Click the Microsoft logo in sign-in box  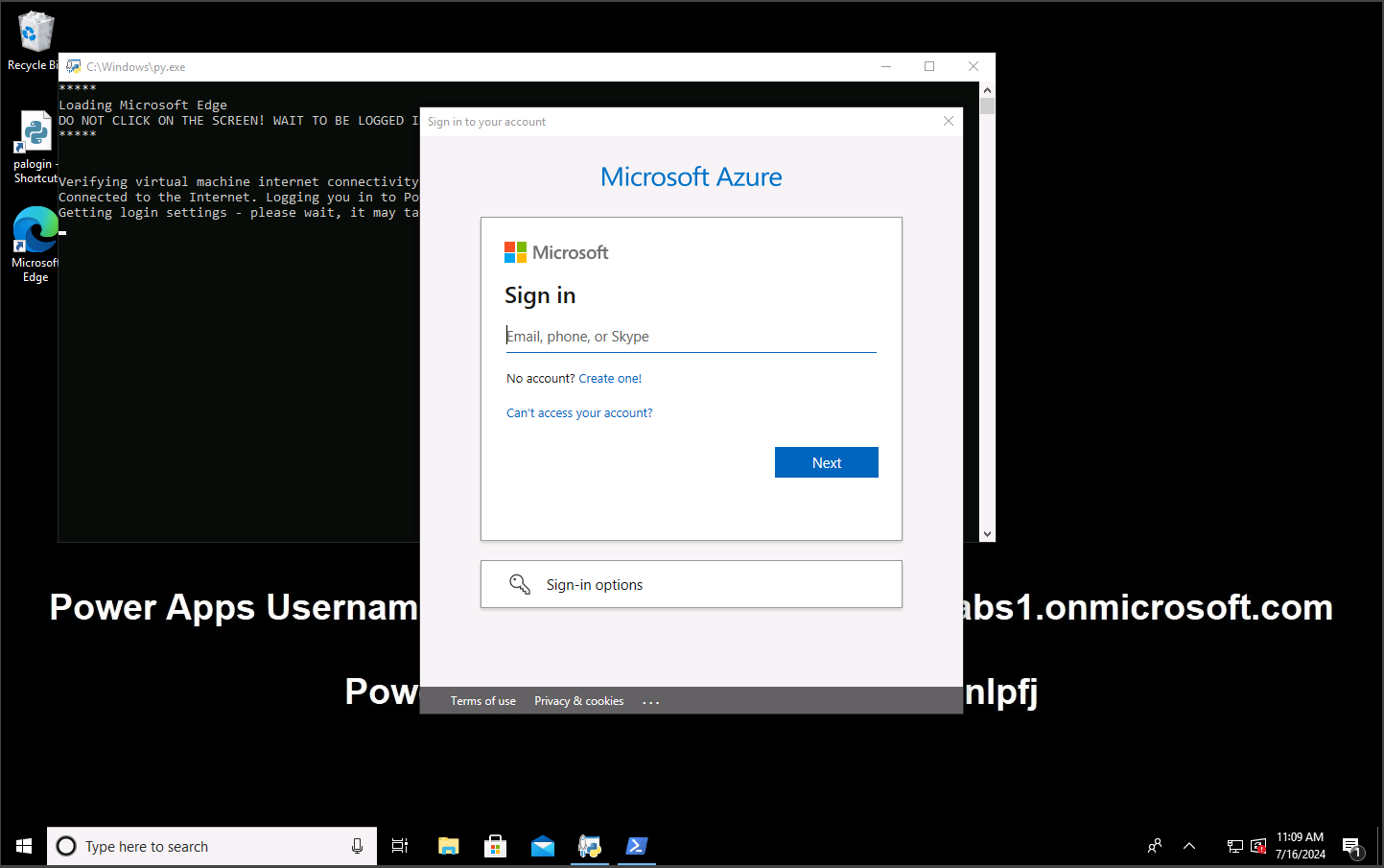556,252
